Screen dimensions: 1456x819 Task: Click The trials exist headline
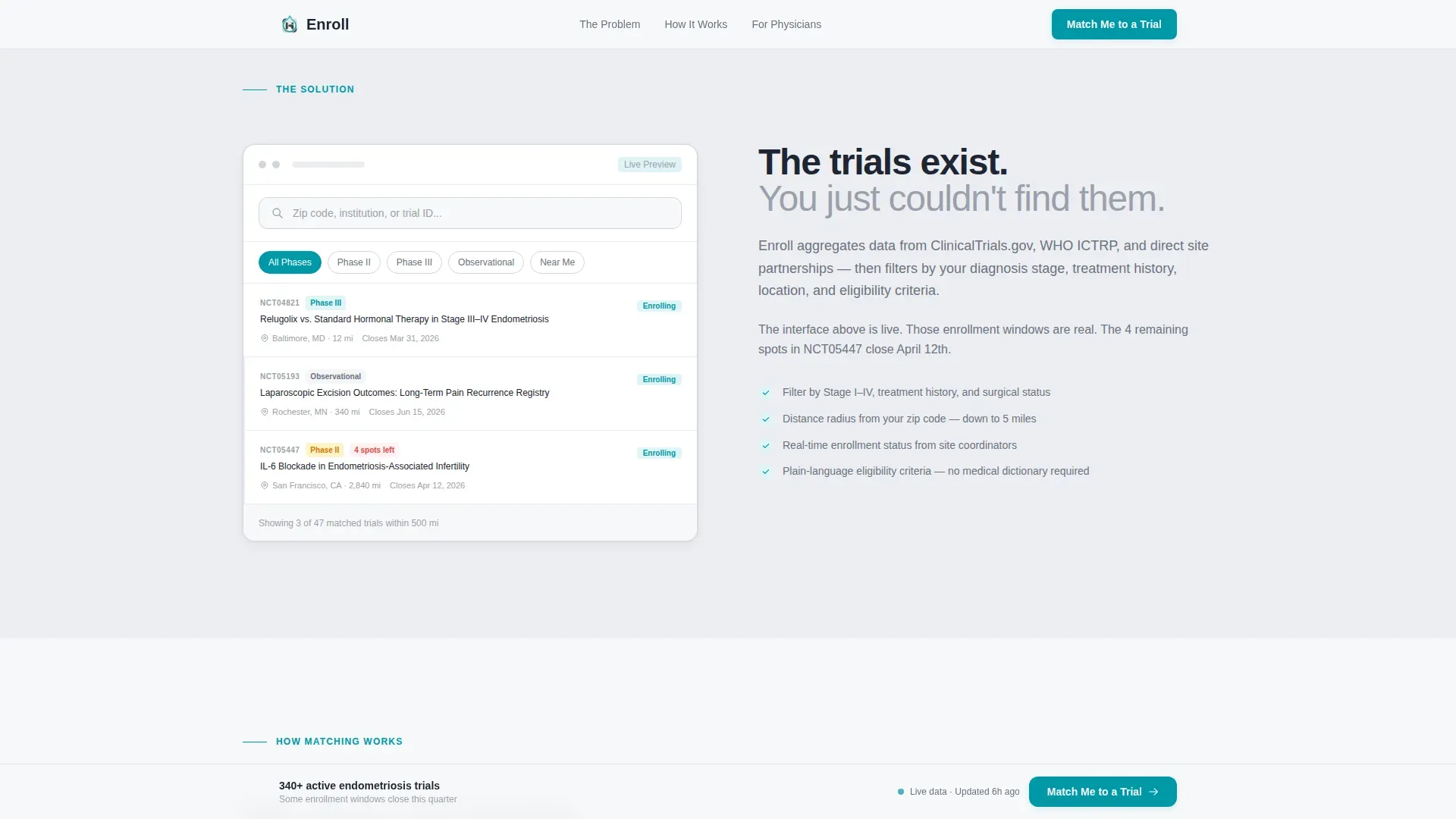click(x=883, y=162)
